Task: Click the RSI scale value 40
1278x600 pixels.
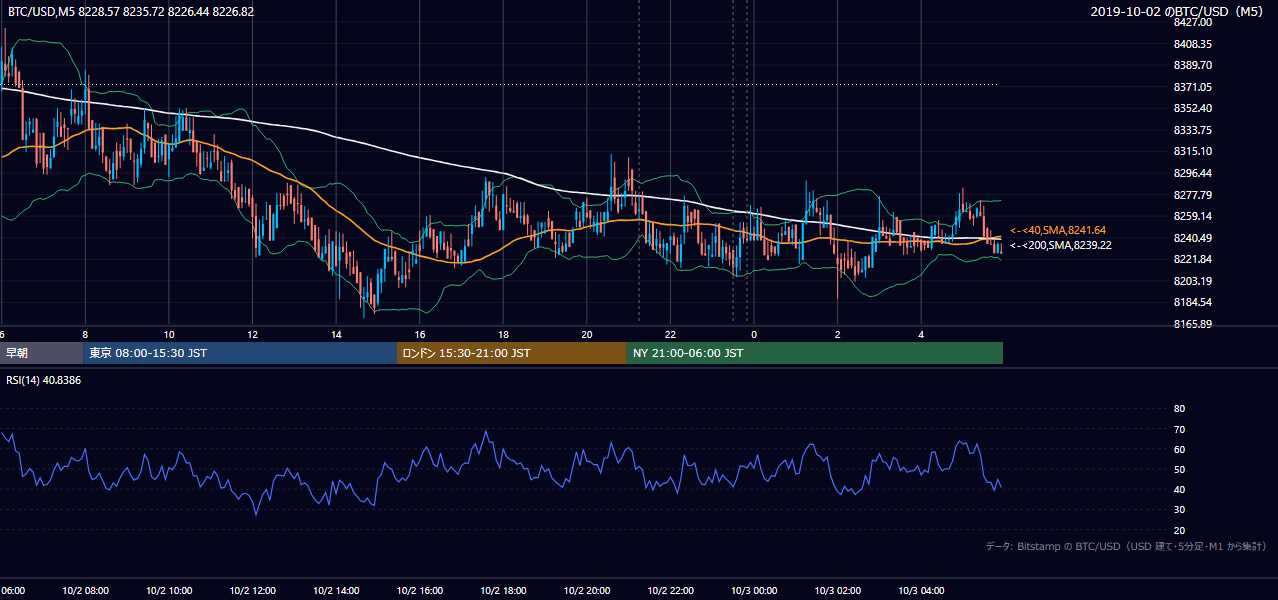Action: click(1179, 489)
